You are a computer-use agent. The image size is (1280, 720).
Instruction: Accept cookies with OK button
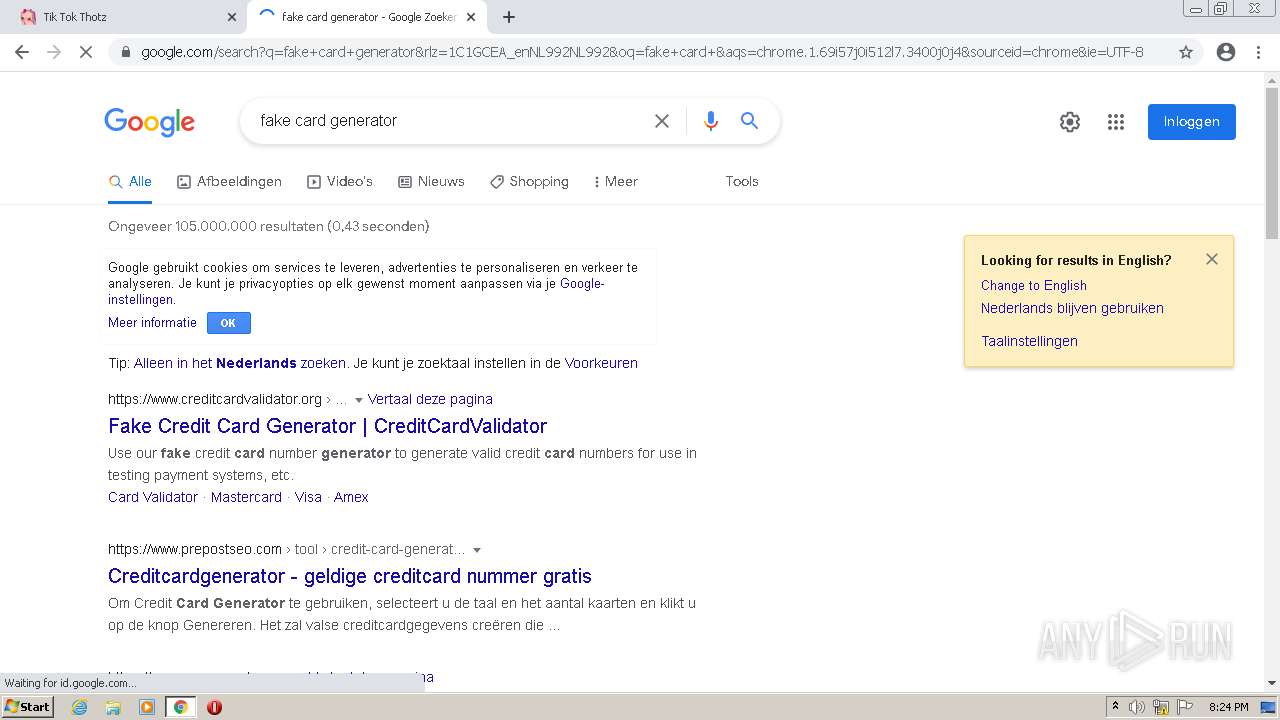pyautogui.click(x=228, y=323)
